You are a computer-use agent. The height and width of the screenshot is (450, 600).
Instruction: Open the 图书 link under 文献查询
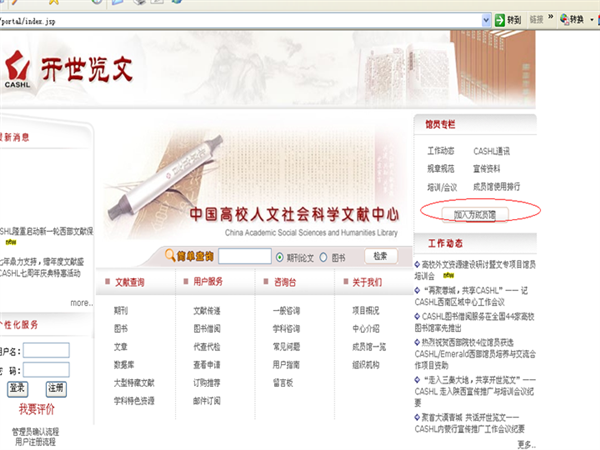point(121,328)
